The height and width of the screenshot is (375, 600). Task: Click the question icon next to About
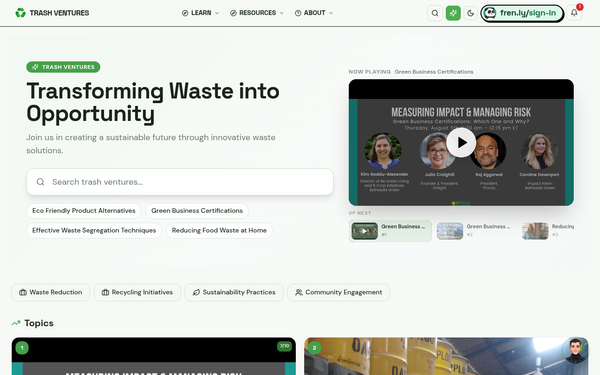pyautogui.click(x=298, y=13)
